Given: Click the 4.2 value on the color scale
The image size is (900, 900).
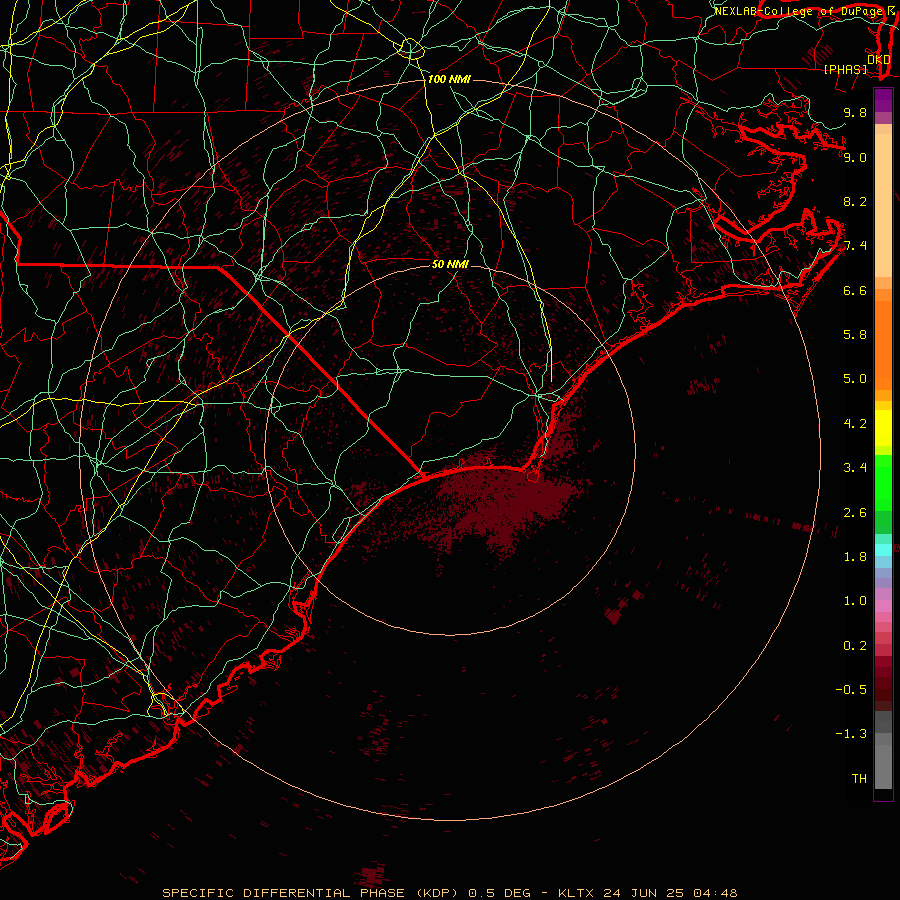Looking at the screenshot, I should [855, 424].
